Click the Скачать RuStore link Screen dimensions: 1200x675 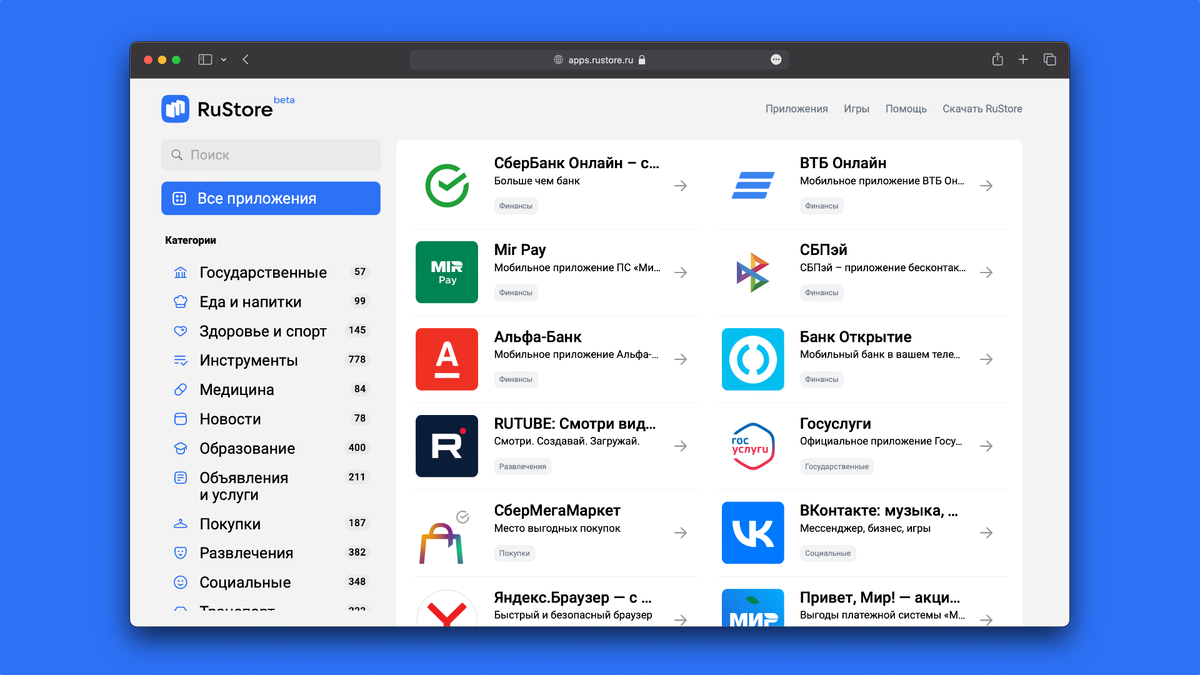[x=982, y=109]
